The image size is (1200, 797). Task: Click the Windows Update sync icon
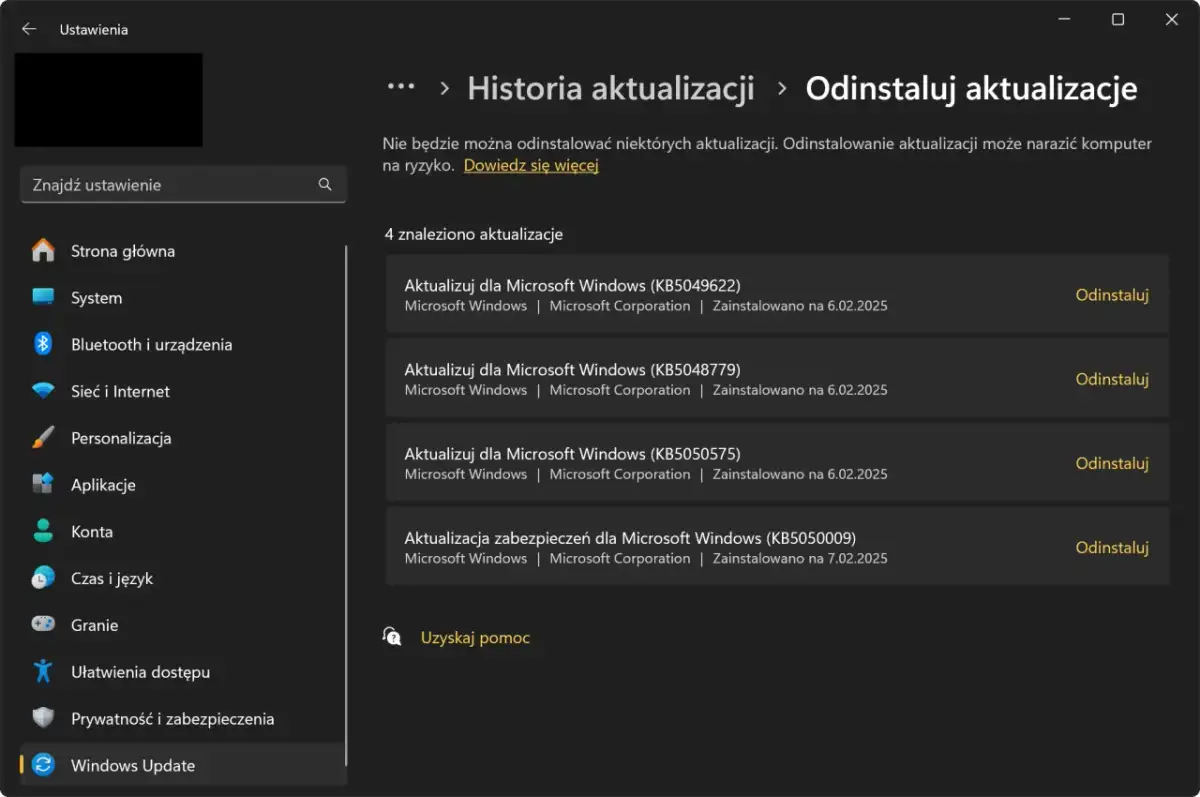pyautogui.click(x=44, y=765)
